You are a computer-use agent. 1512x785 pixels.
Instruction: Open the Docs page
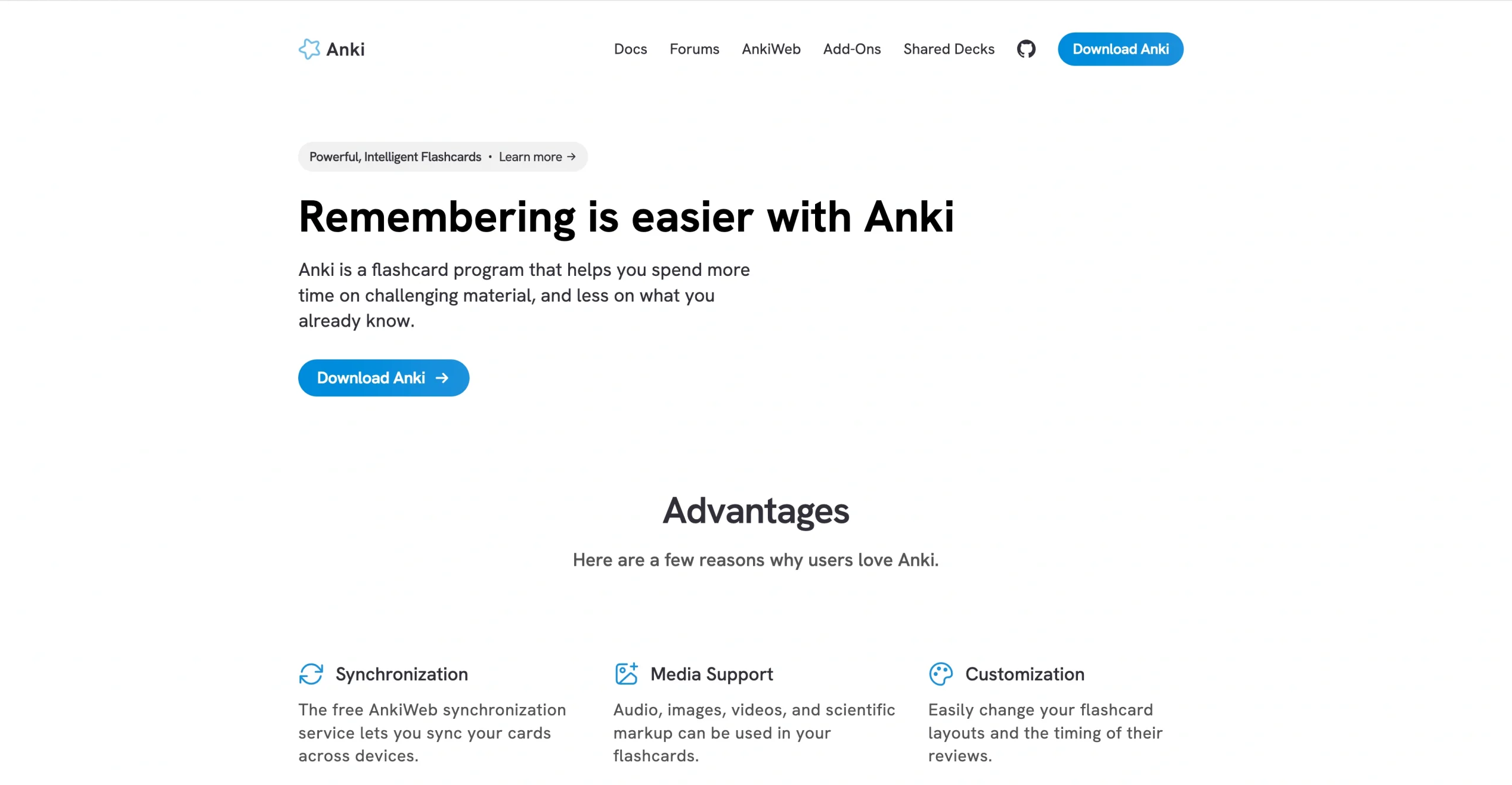coord(630,49)
